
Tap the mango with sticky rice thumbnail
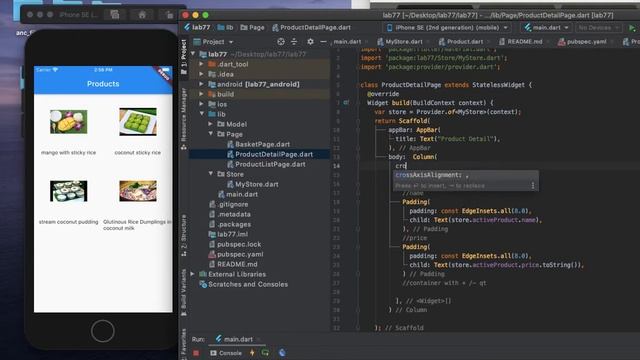[69, 121]
